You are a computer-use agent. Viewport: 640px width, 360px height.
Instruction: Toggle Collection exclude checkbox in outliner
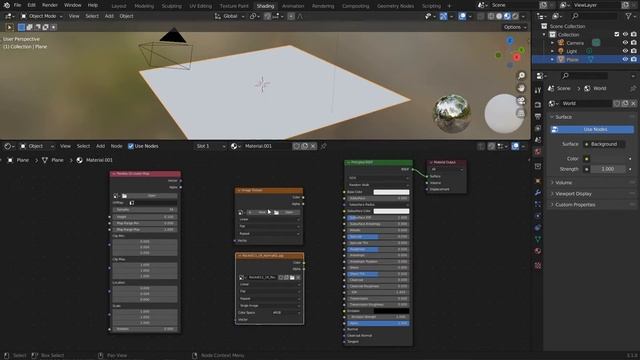pyautogui.click(x=617, y=35)
